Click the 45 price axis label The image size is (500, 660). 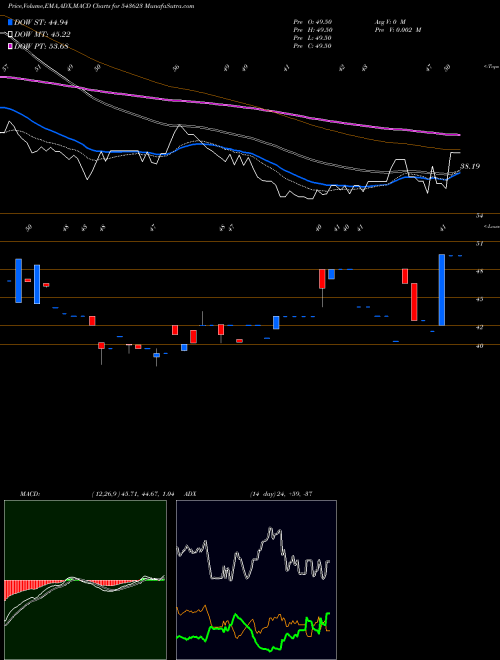coord(479,299)
